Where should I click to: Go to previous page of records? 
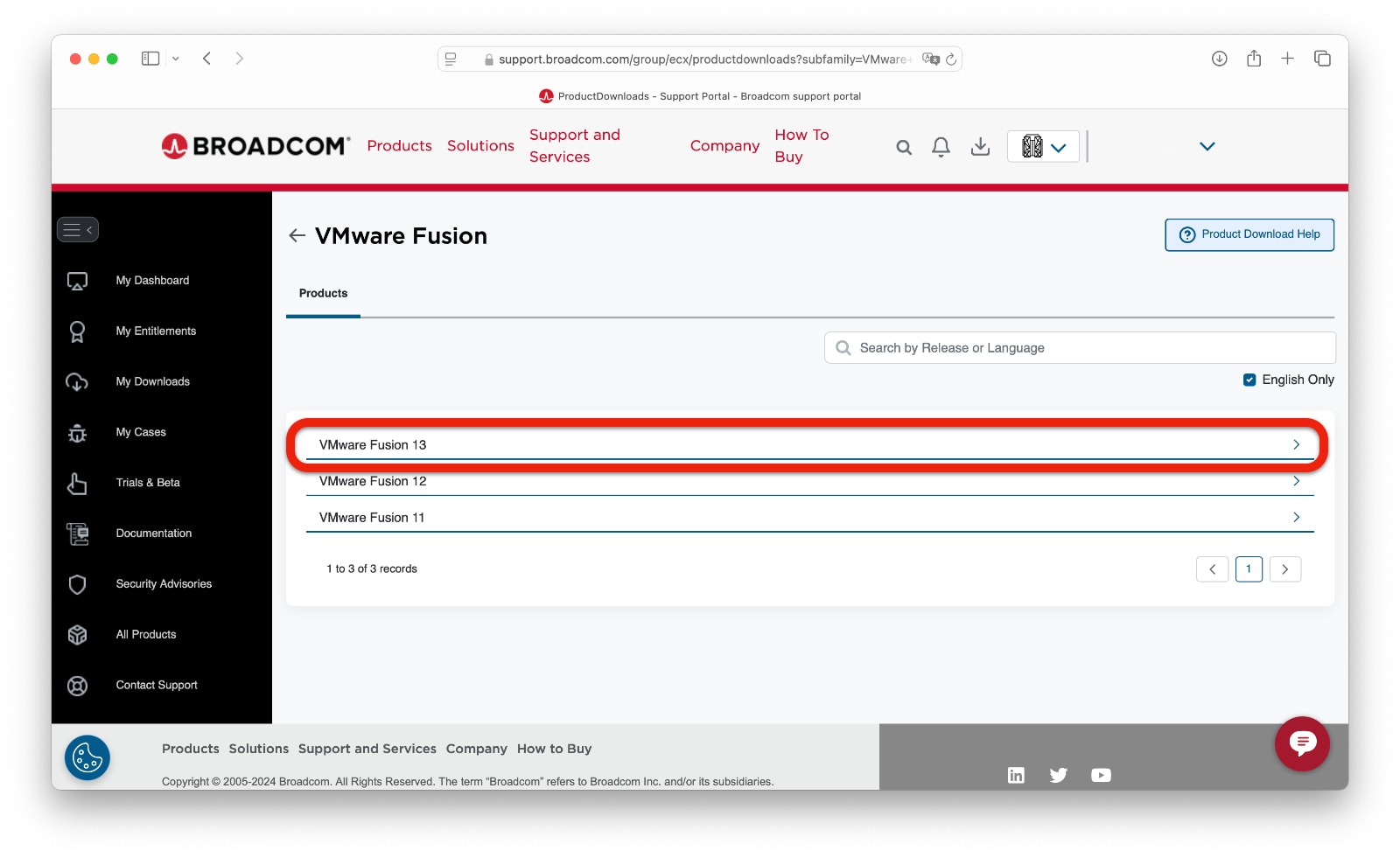coord(1212,569)
